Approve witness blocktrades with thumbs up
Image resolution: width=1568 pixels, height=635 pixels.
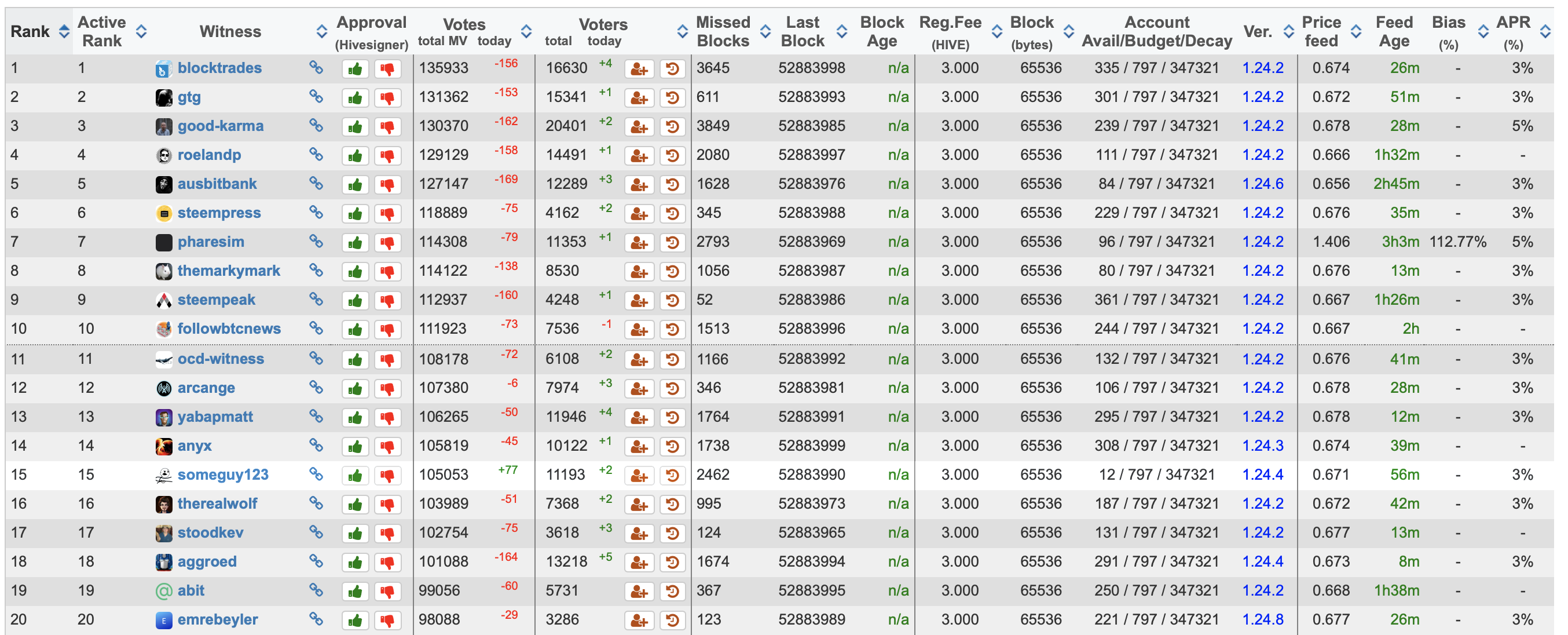[356, 70]
